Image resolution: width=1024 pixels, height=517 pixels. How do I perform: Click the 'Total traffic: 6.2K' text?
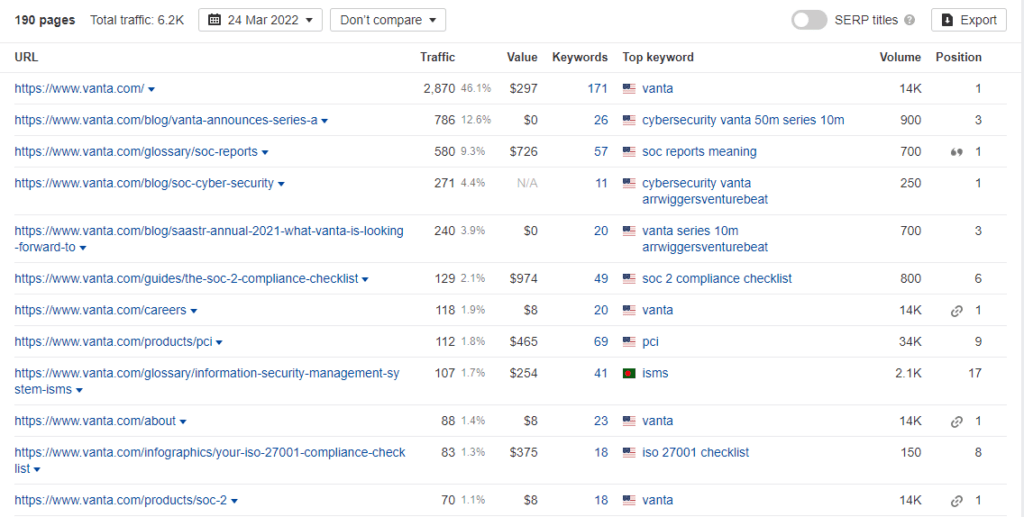click(137, 20)
